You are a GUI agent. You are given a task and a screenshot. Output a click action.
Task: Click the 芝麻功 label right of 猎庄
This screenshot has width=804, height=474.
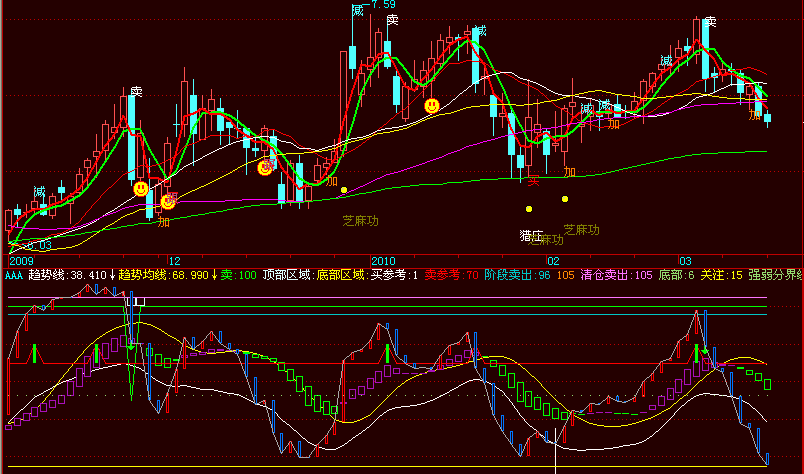coord(581,229)
